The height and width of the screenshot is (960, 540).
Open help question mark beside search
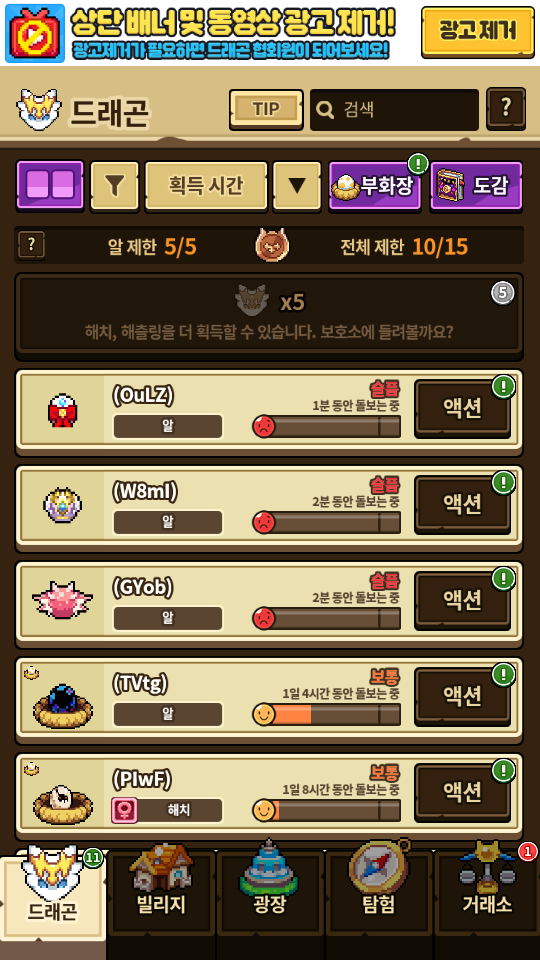point(506,108)
